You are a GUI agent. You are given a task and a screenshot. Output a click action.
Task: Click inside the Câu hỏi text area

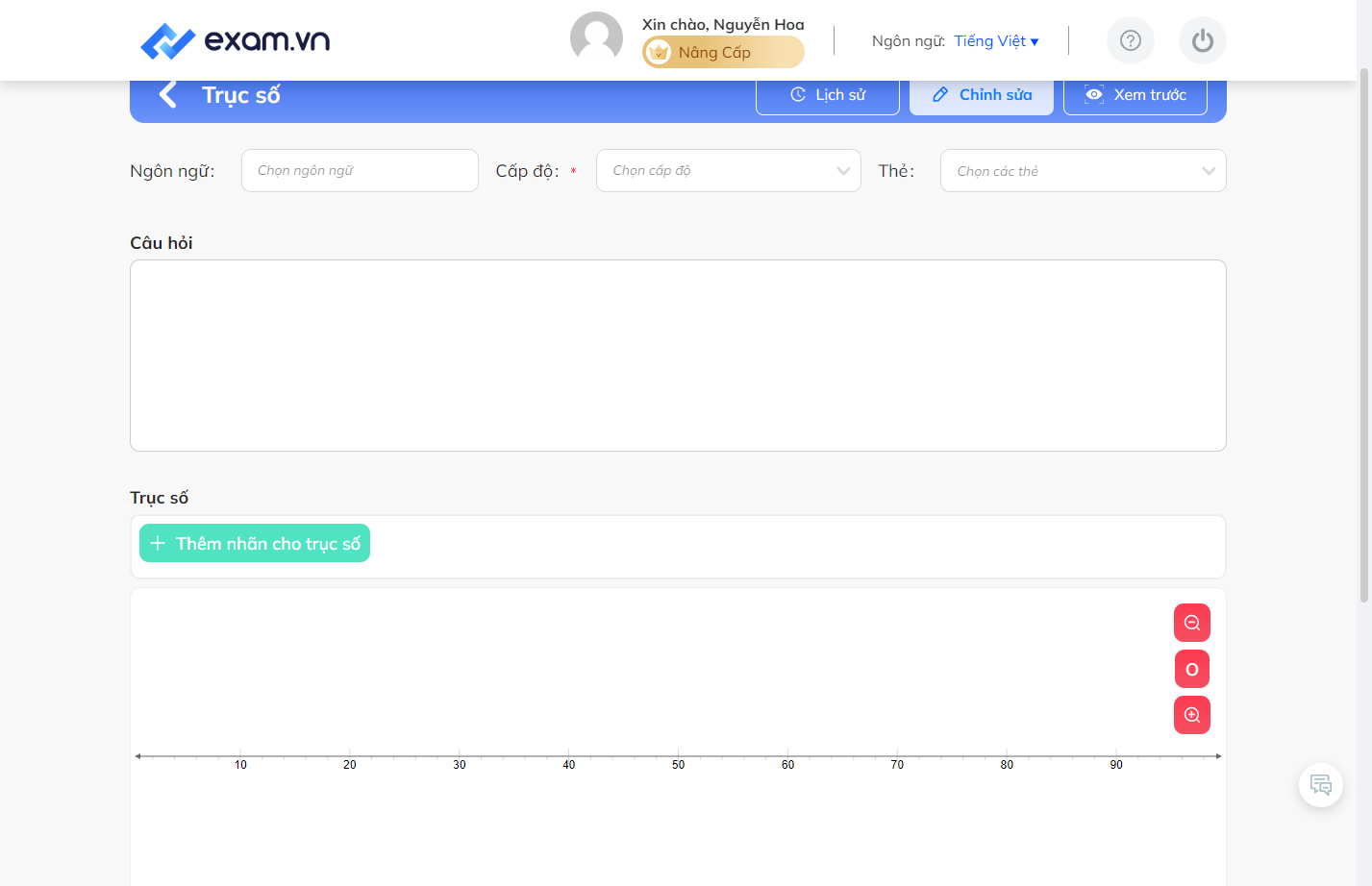click(678, 356)
